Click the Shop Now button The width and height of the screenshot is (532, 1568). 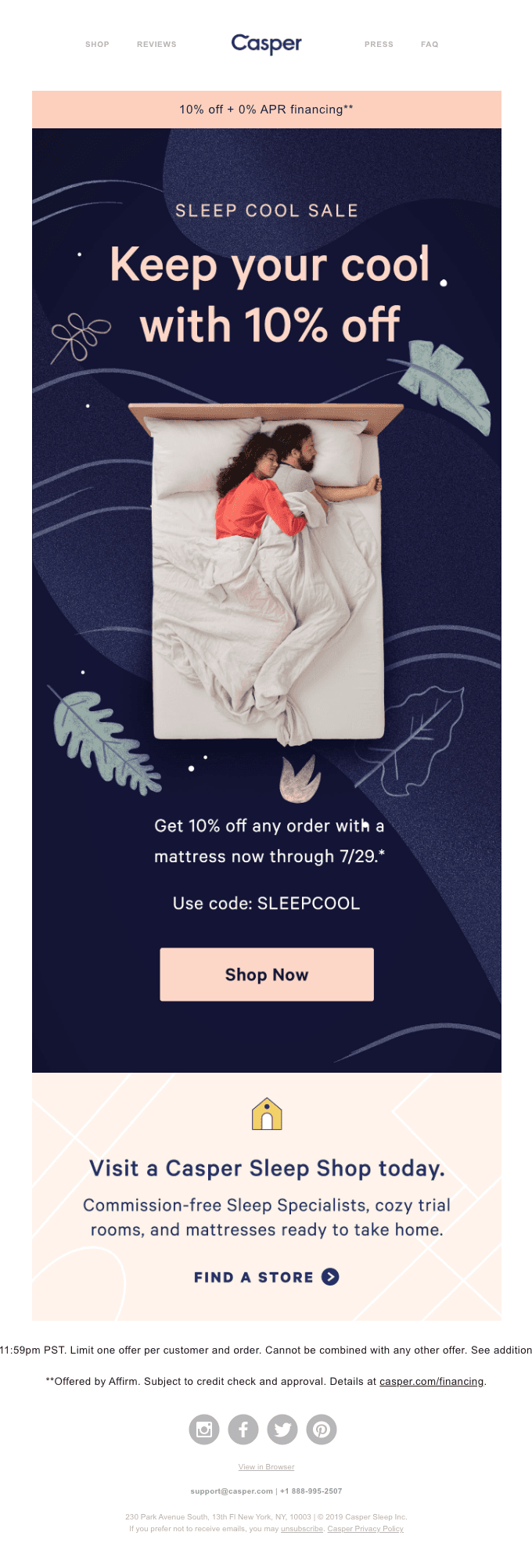[x=267, y=974]
